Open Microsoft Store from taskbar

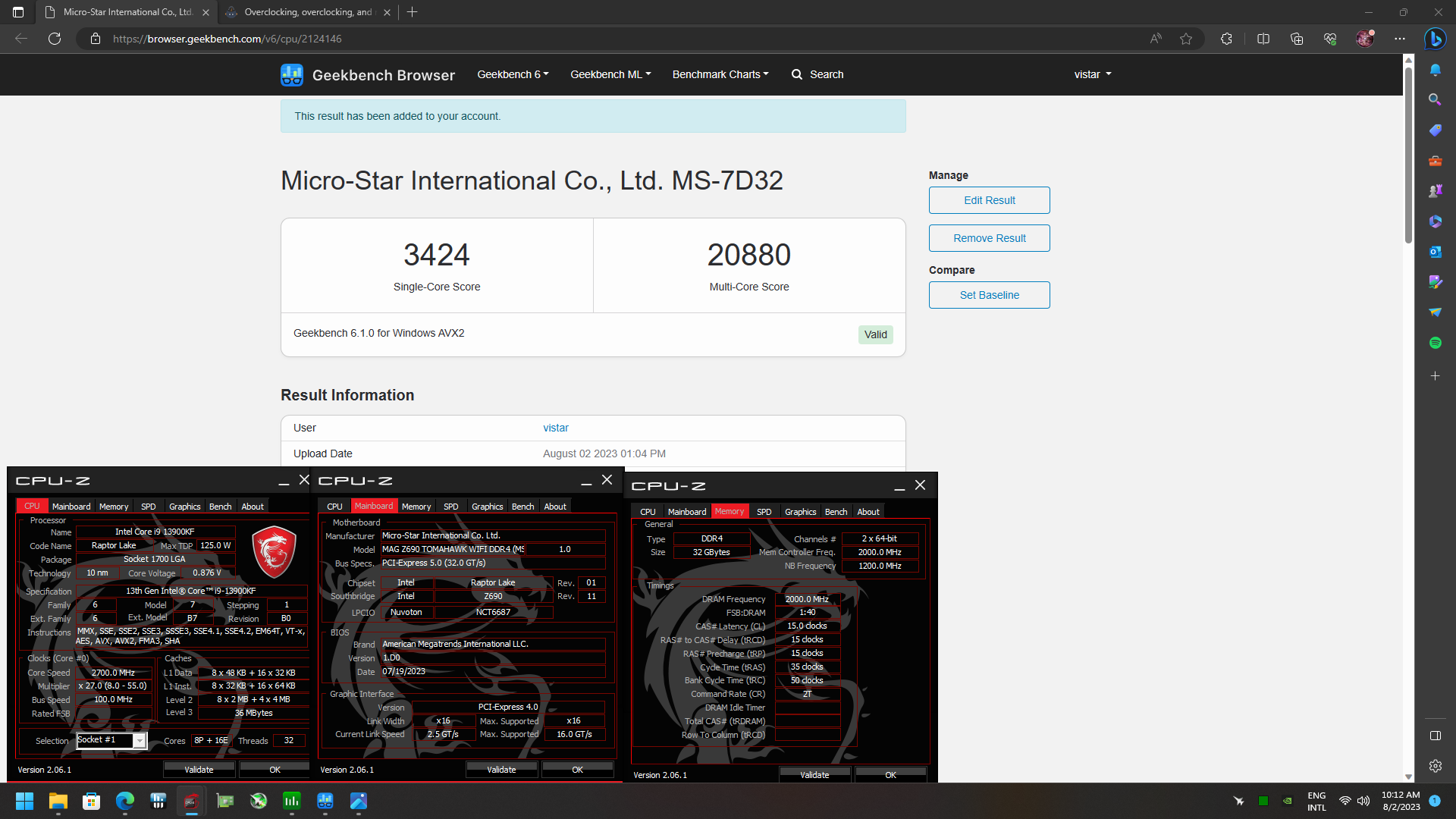tap(91, 801)
